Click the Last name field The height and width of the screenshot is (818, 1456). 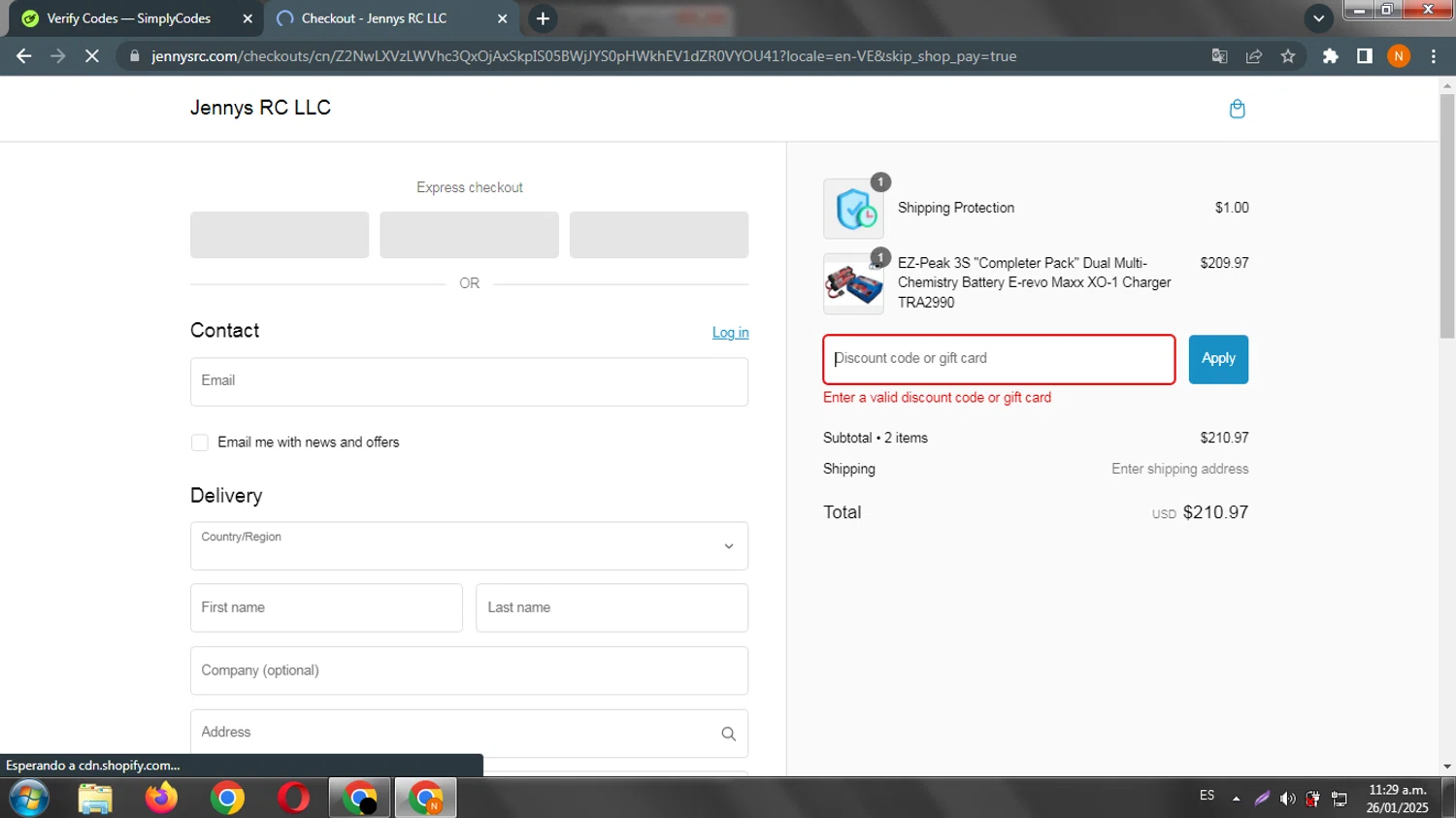[x=612, y=607]
